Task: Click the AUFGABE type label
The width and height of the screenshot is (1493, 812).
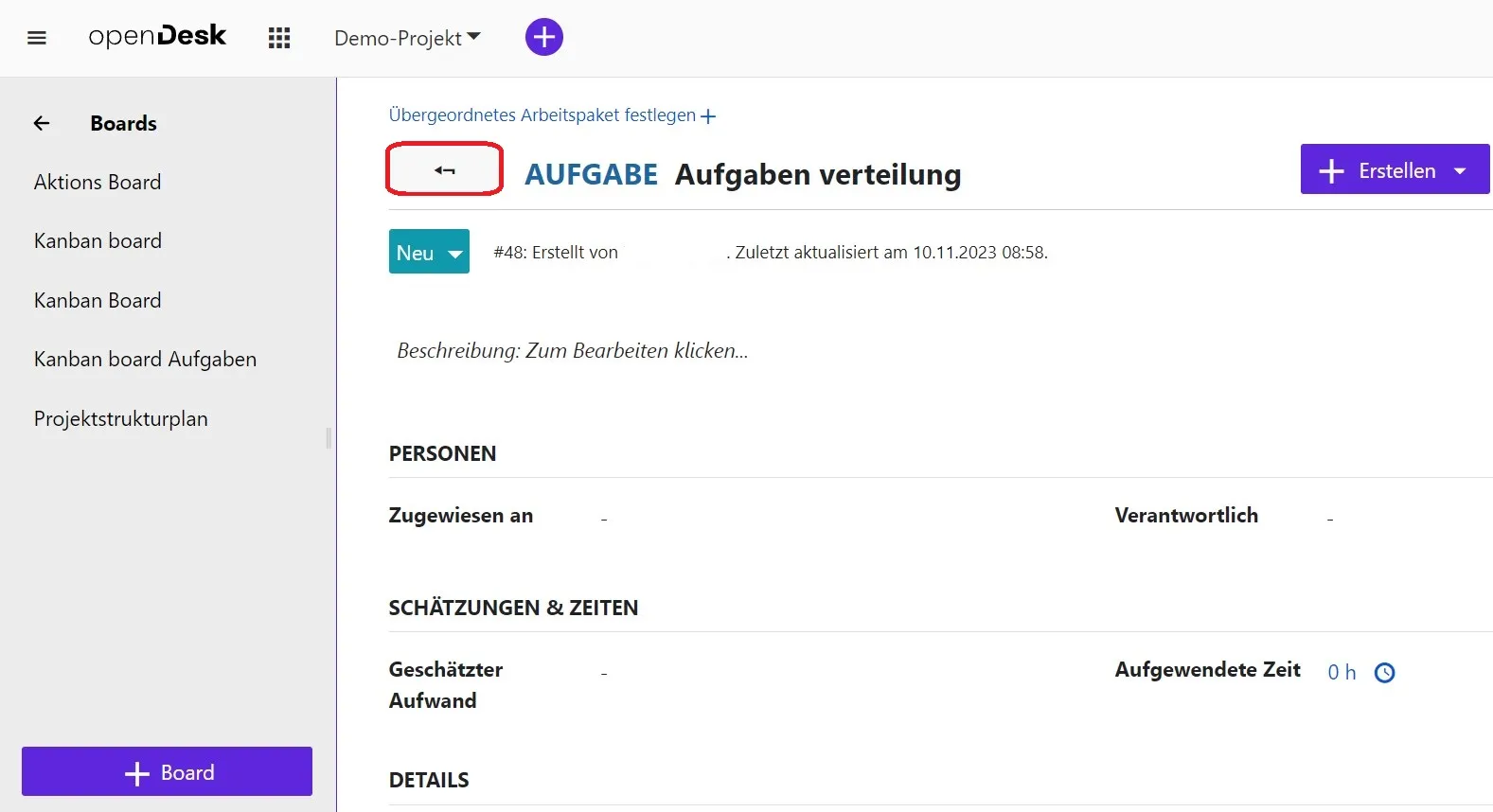Action: pos(591,174)
